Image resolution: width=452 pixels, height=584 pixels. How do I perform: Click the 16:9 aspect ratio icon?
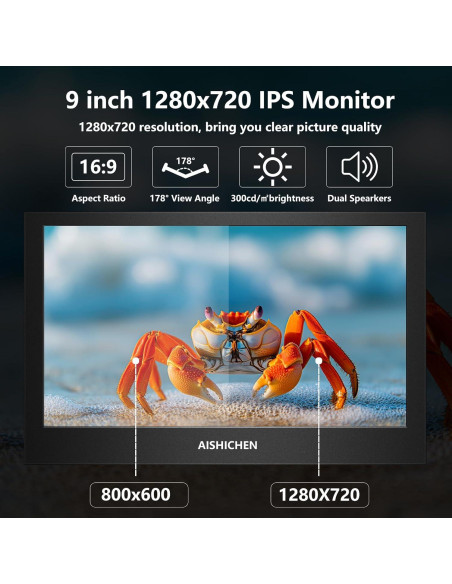(x=98, y=167)
